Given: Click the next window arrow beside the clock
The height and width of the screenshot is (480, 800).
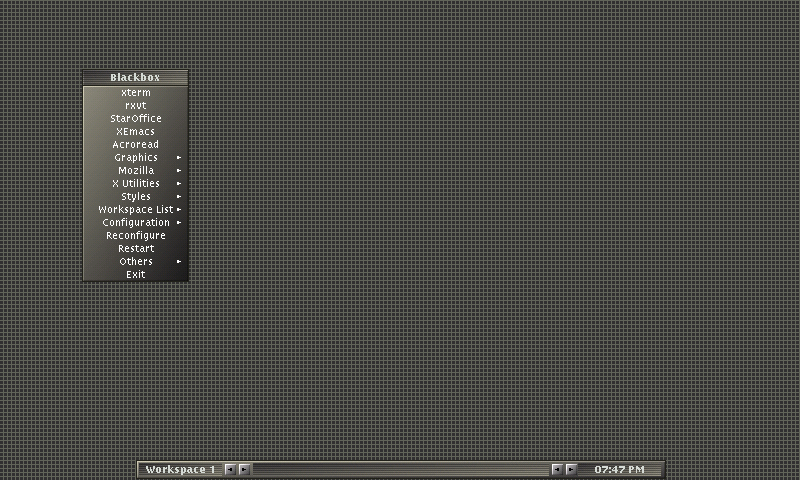Looking at the screenshot, I should pos(571,469).
